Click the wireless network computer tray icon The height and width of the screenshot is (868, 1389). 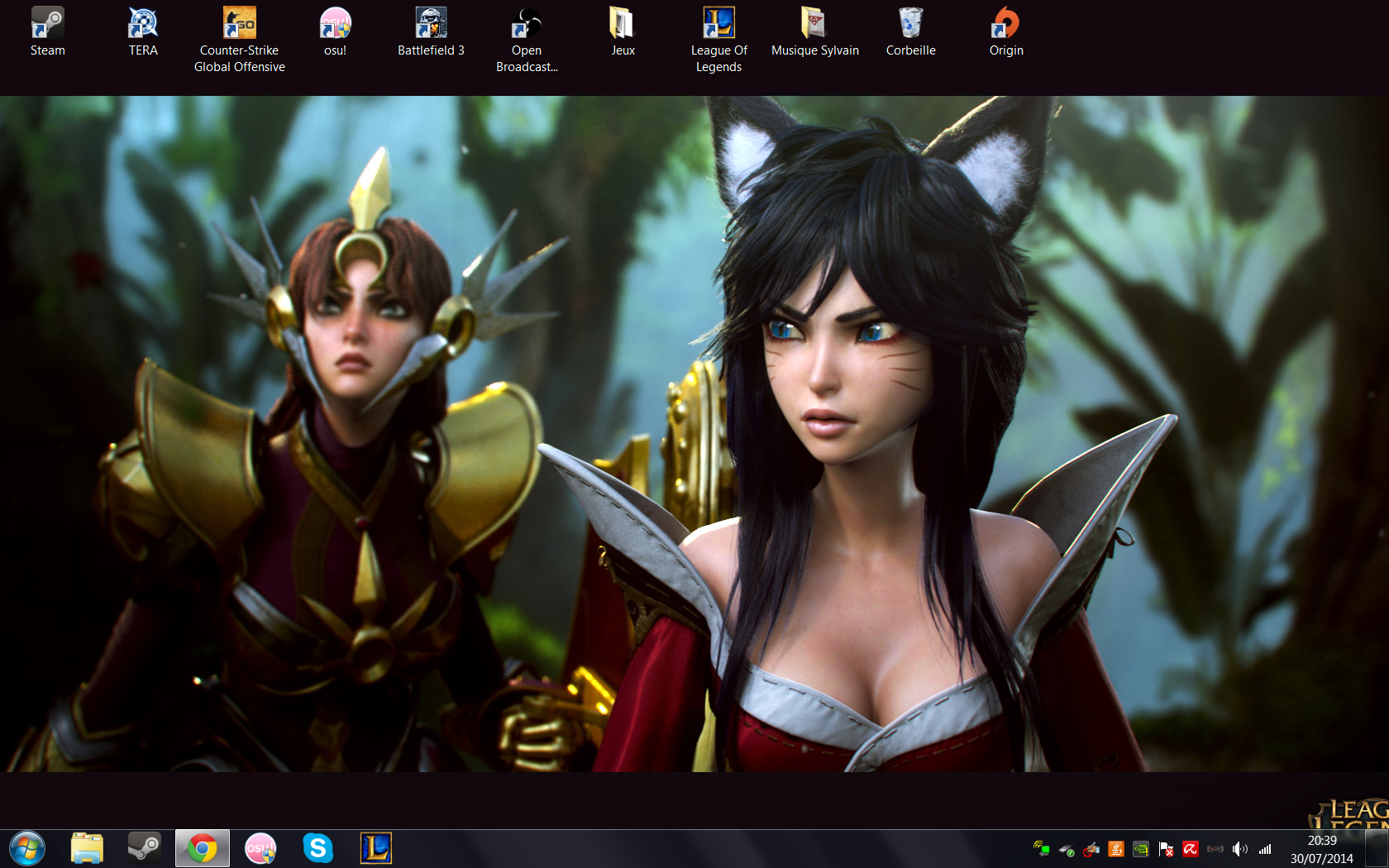(1042, 848)
